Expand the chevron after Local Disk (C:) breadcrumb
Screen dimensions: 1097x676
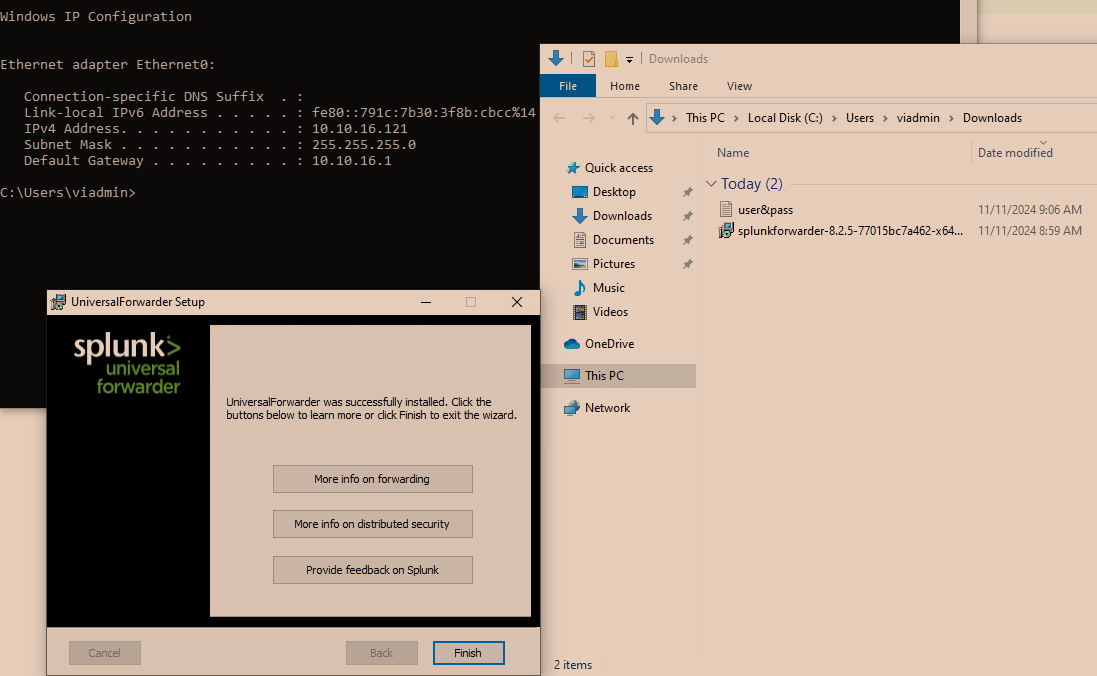pyautogui.click(x=834, y=118)
